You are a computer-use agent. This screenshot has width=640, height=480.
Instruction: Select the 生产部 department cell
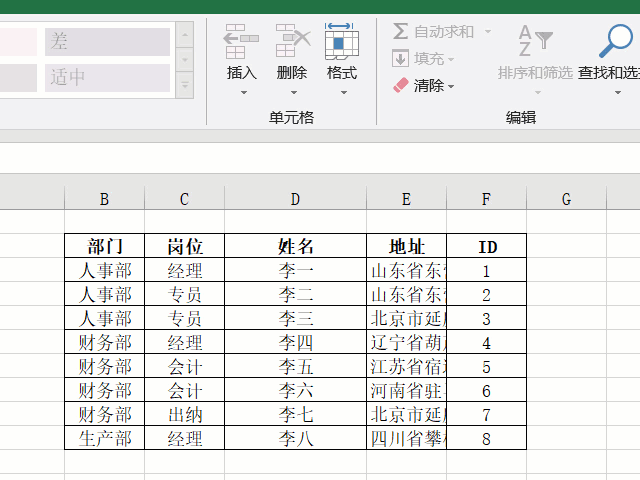pos(104,438)
